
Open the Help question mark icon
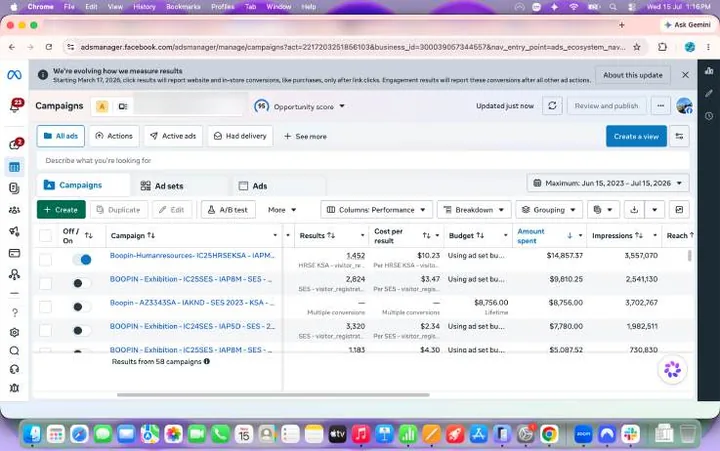[x=15, y=313]
